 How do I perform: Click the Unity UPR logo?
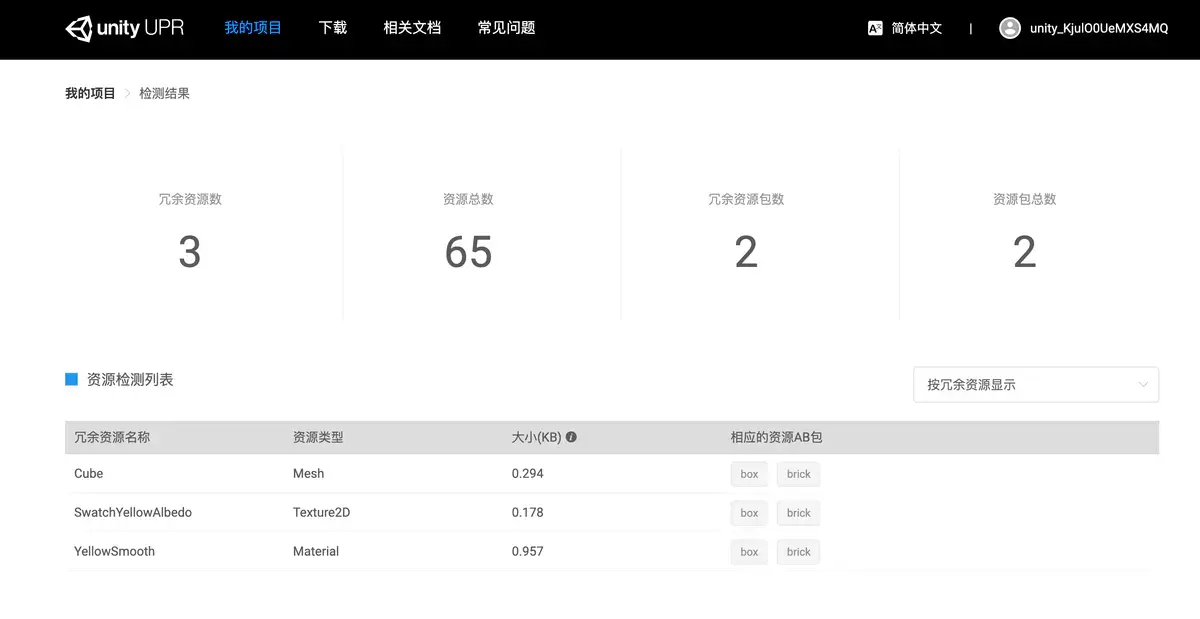[125, 28]
